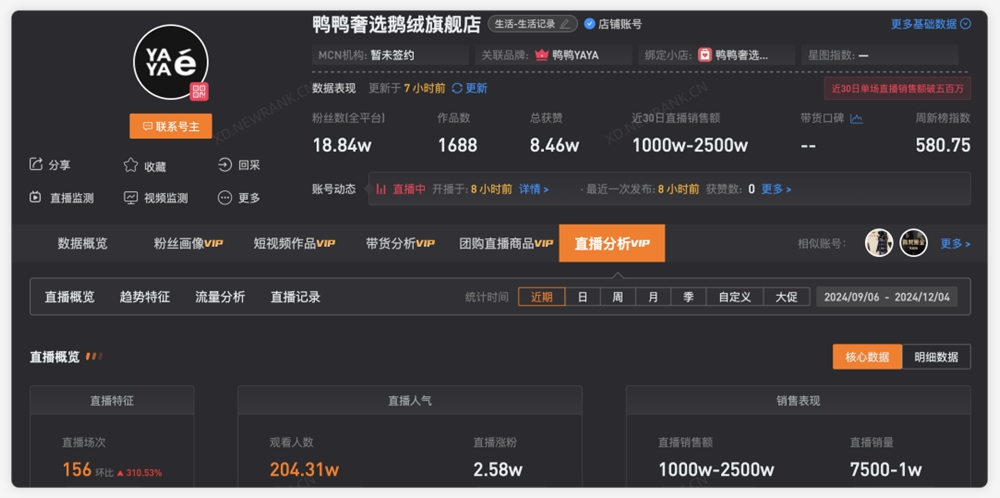The image size is (1000, 498).
Task: Click the QR code badge on avatar
Action: pyautogui.click(x=199, y=91)
